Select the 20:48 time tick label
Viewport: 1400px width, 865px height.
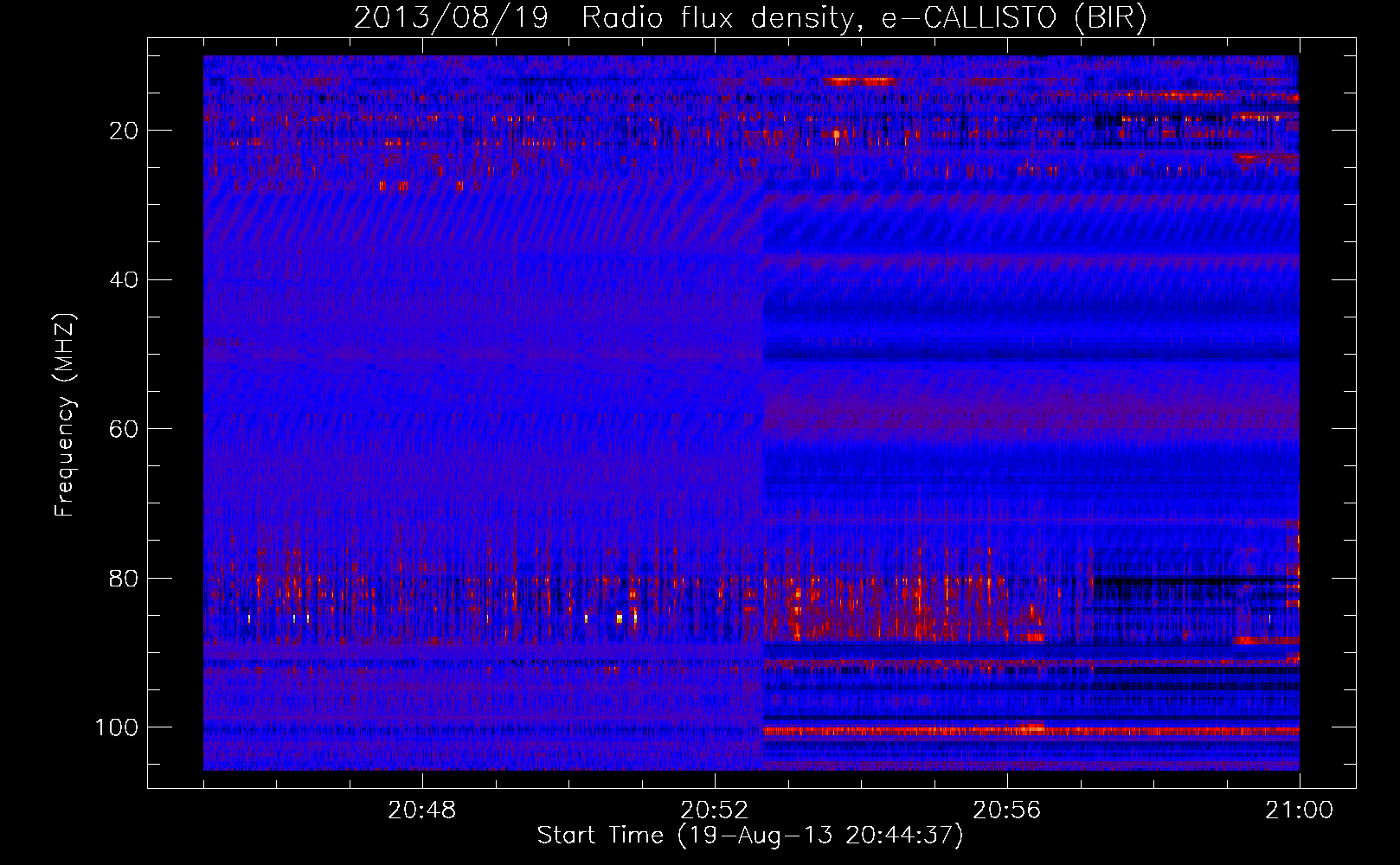(422, 811)
